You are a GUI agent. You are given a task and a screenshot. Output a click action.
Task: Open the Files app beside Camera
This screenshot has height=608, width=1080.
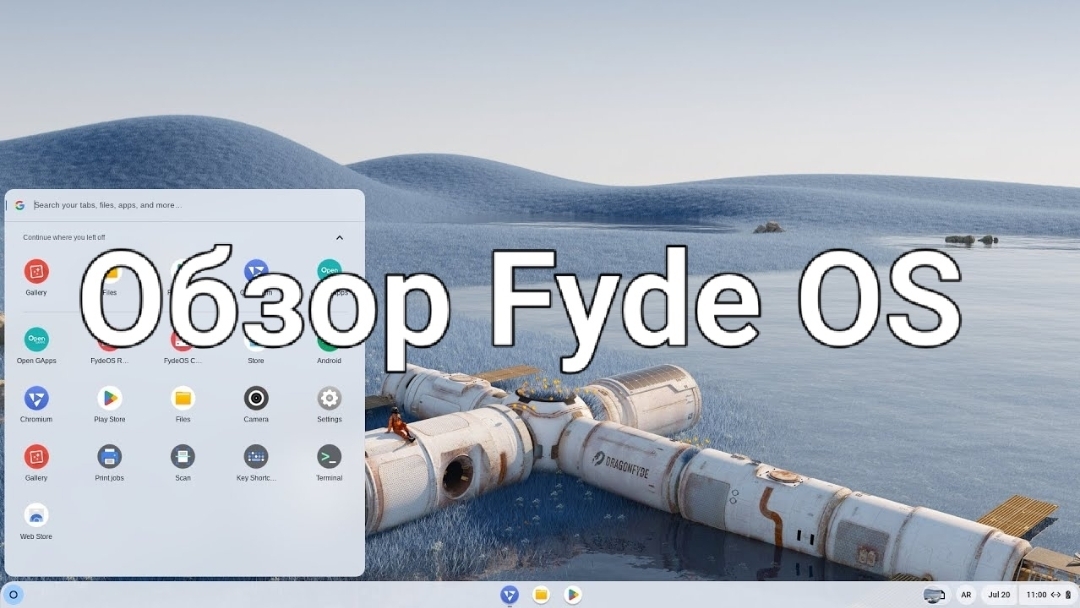[183, 404]
